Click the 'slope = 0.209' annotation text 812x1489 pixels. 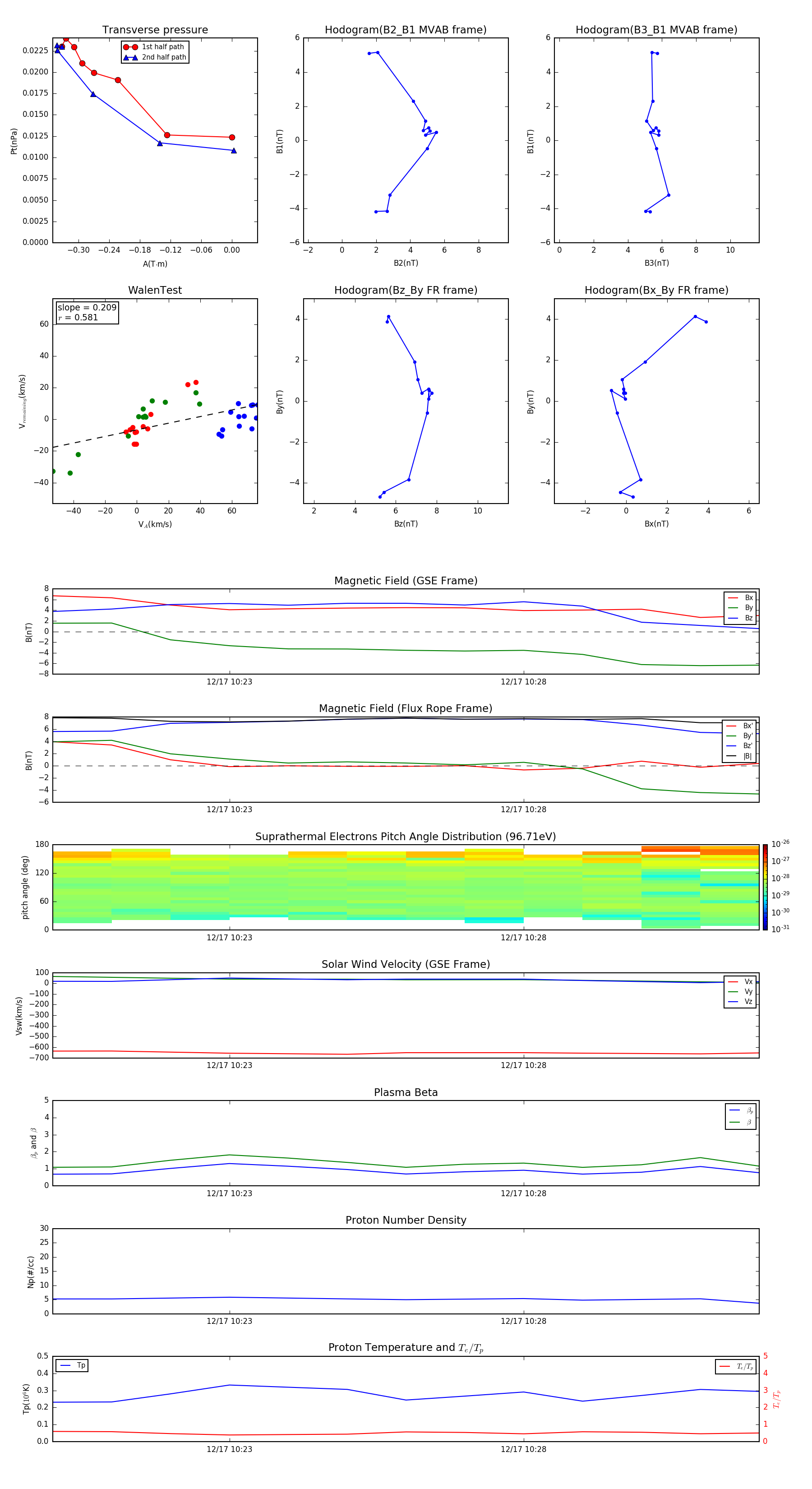pos(87,308)
